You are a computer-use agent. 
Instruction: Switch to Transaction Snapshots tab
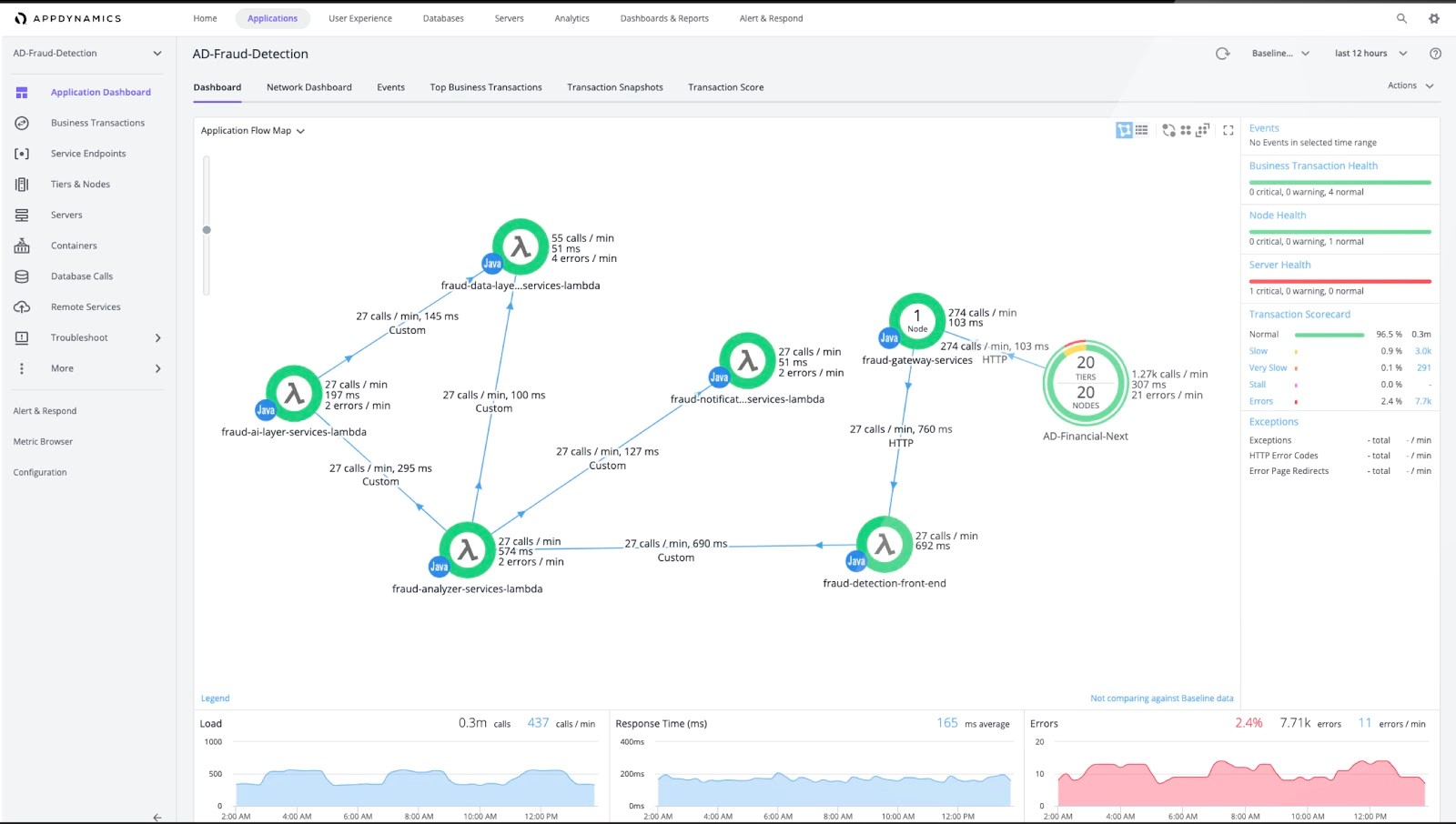click(x=614, y=87)
